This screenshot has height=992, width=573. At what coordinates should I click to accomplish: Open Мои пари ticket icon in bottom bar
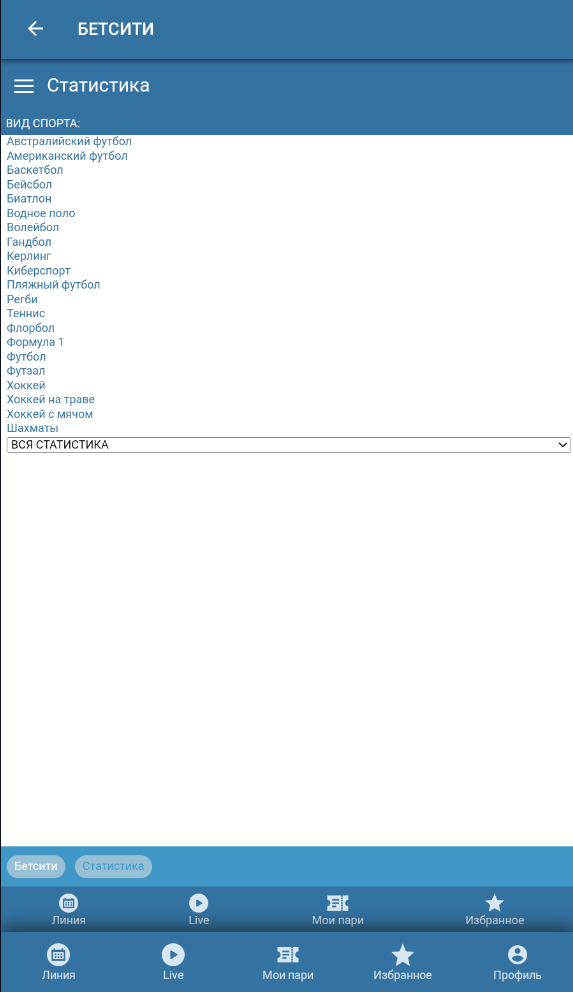coord(288,955)
